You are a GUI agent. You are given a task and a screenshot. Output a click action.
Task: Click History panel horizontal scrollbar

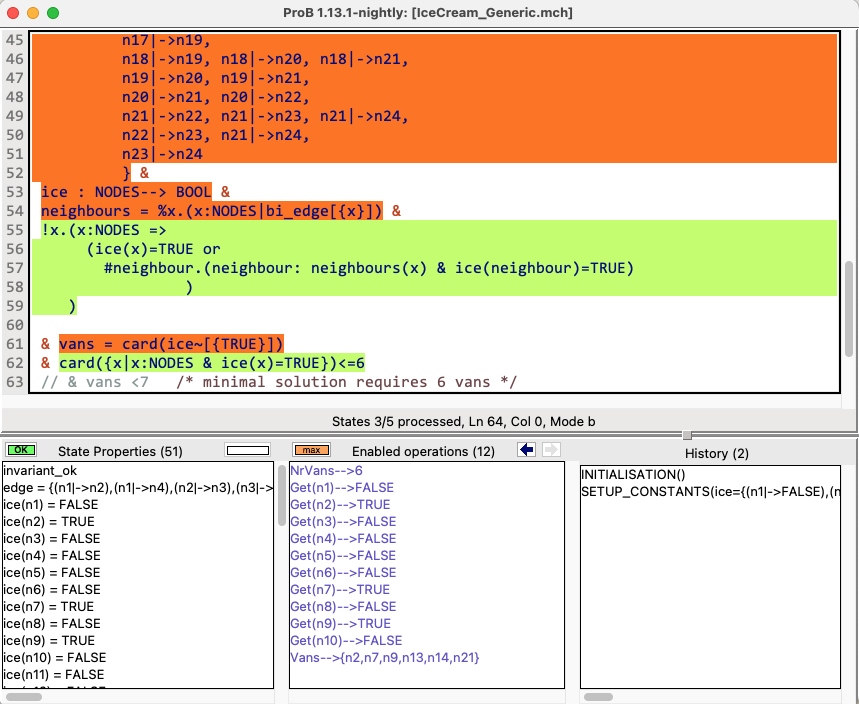point(599,697)
